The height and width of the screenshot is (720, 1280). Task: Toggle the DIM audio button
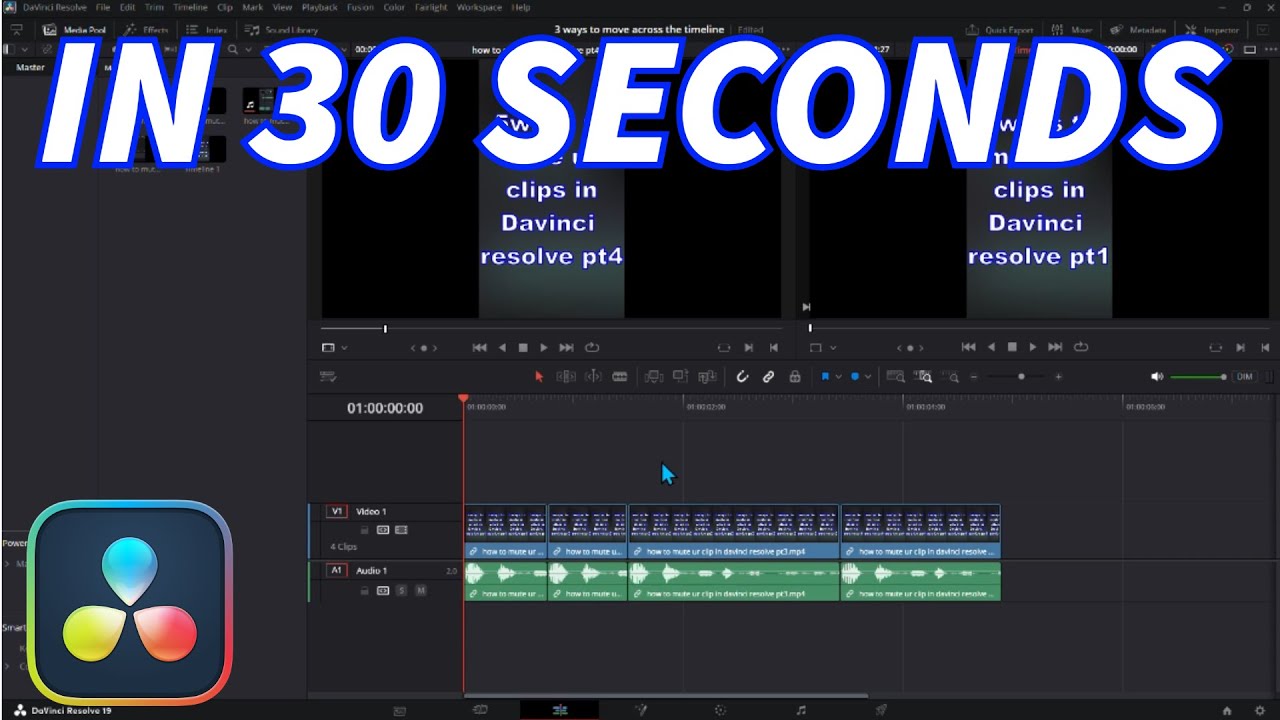pyautogui.click(x=1244, y=377)
